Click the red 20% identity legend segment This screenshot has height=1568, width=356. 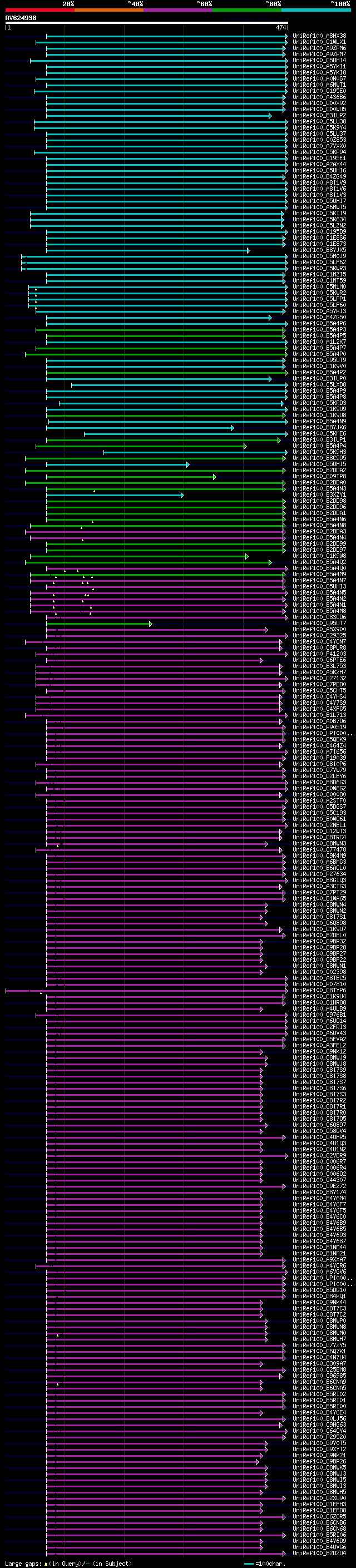tap(39, 10)
